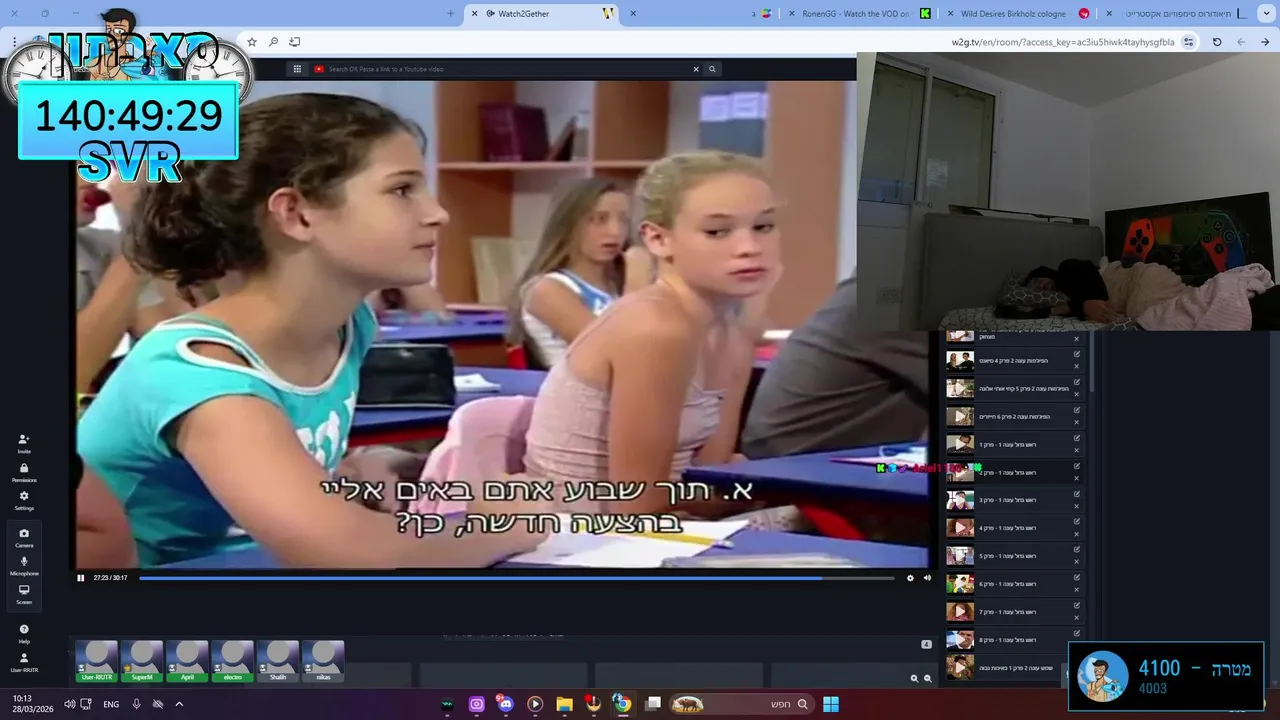Select the April participant tile

coord(187,662)
